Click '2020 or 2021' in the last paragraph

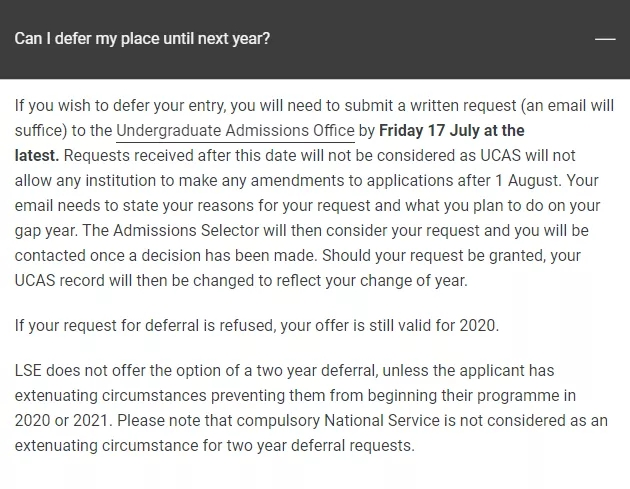tap(62, 421)
